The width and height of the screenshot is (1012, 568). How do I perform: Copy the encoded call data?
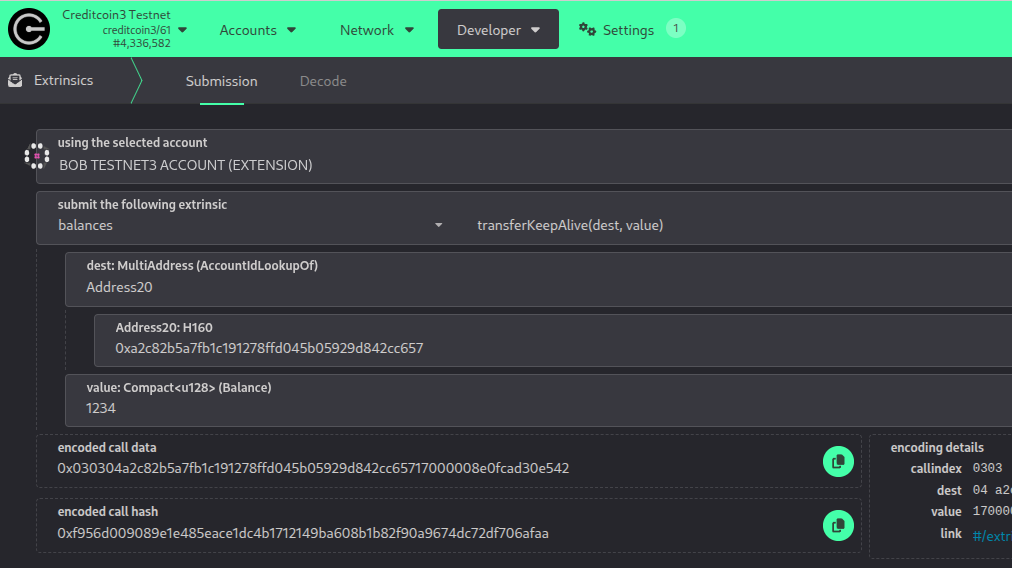coord(837,461)
